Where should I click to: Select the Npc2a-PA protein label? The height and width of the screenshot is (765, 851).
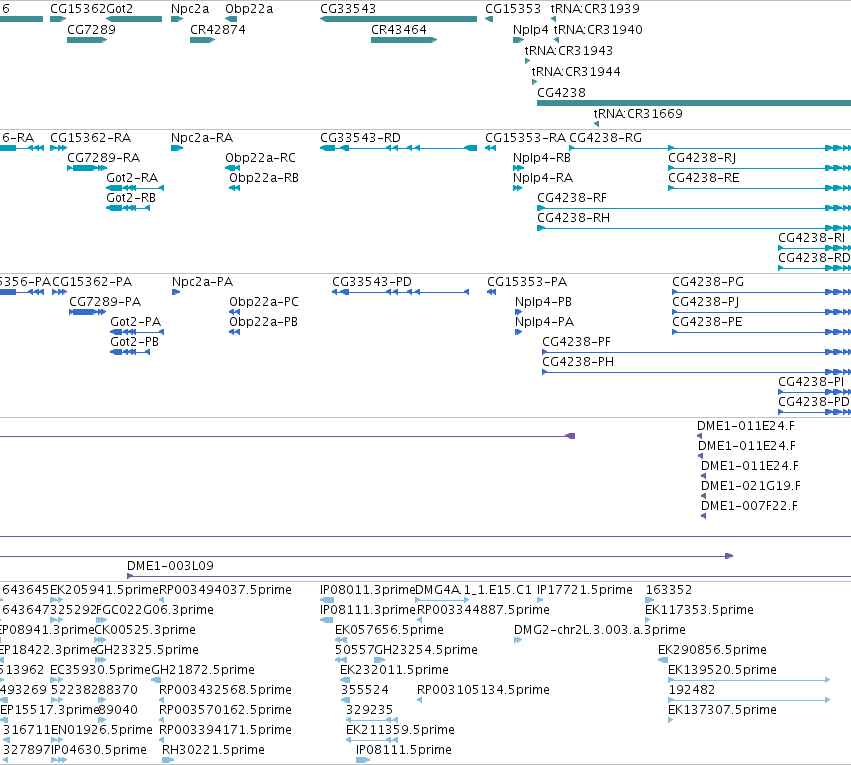coord(202,282)
